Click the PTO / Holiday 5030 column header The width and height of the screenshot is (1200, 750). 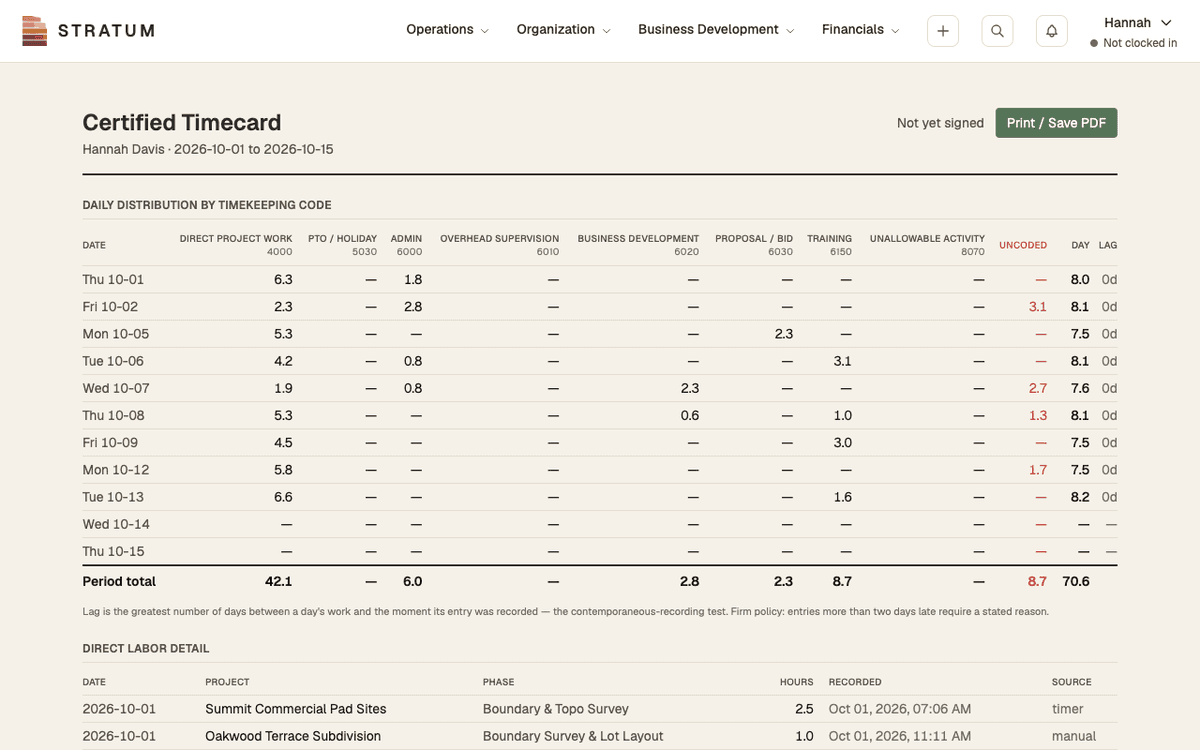pyautogui.click(x=342, y=245)
